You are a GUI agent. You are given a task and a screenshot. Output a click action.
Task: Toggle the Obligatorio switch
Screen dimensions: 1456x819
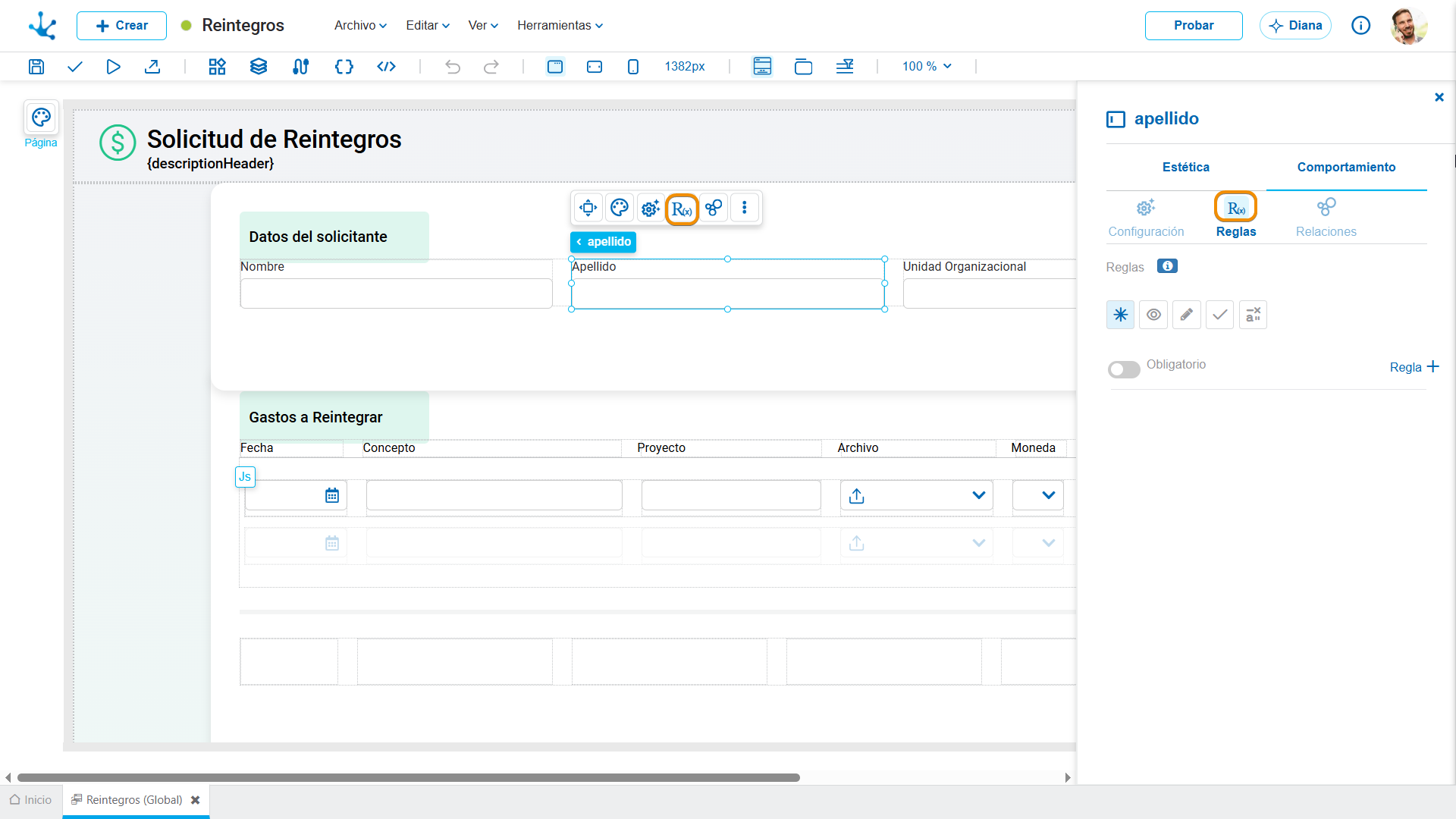coord(1124,369)
